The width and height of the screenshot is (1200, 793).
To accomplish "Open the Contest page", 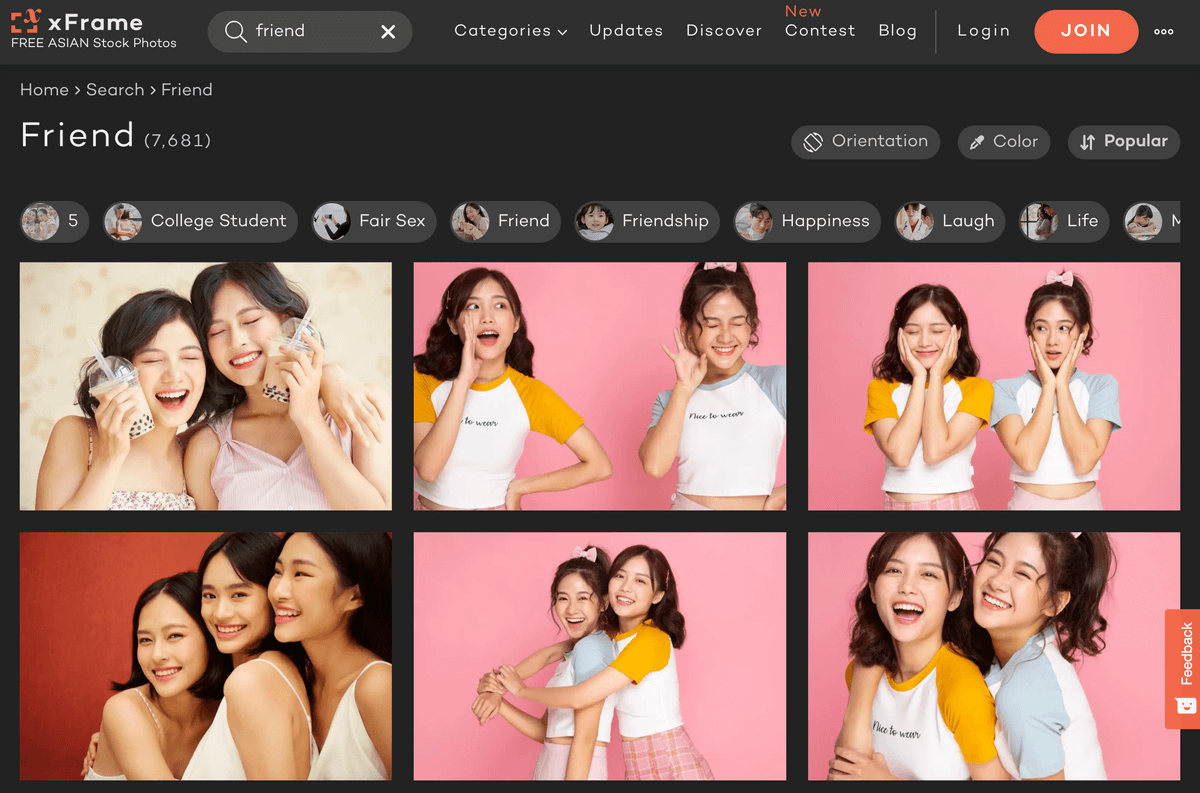I will pos(820,31).
